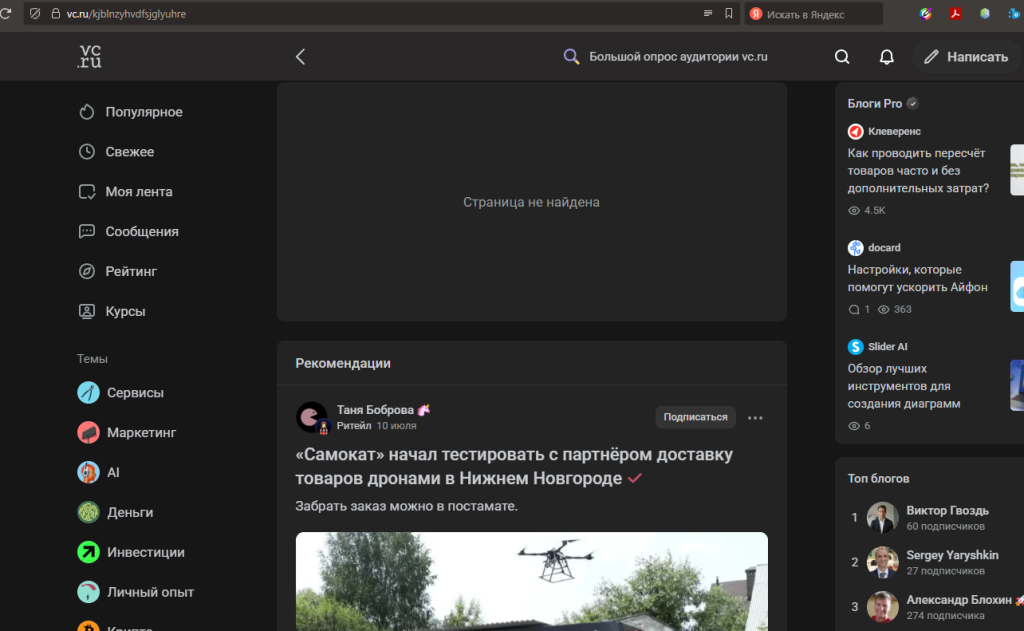The height and width of the screenshot is (631, 1024).
Task: Click the Slider AI blog logo
Action: click(855, 347)
